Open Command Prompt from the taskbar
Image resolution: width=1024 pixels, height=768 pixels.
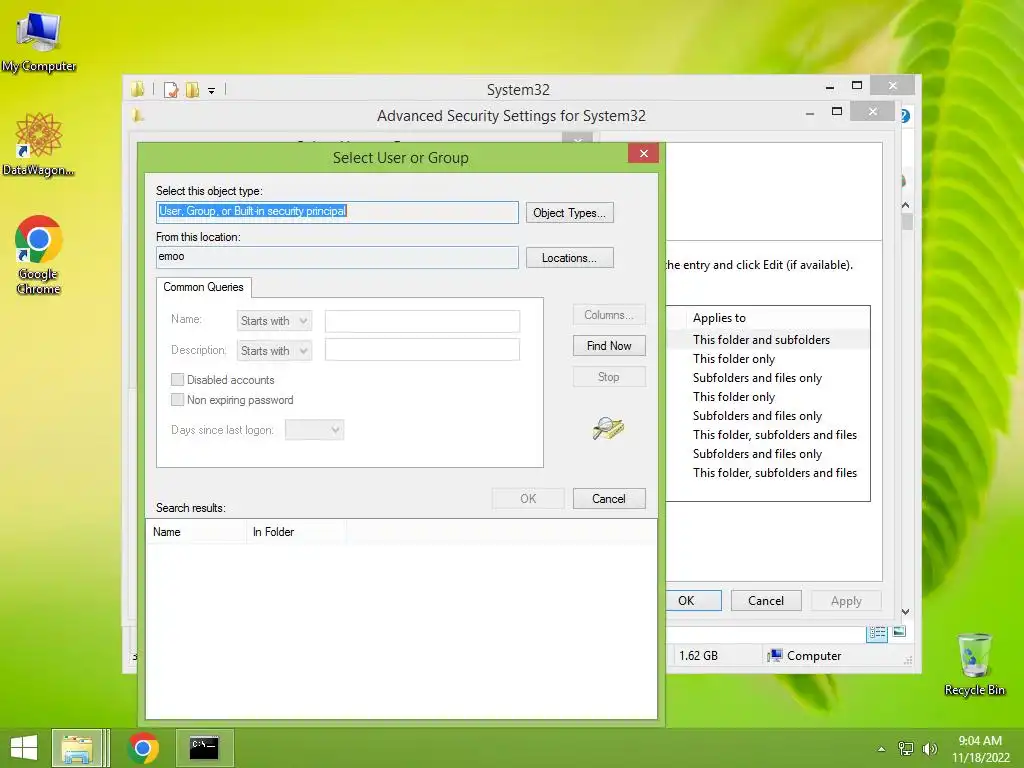tap(204, 748)
